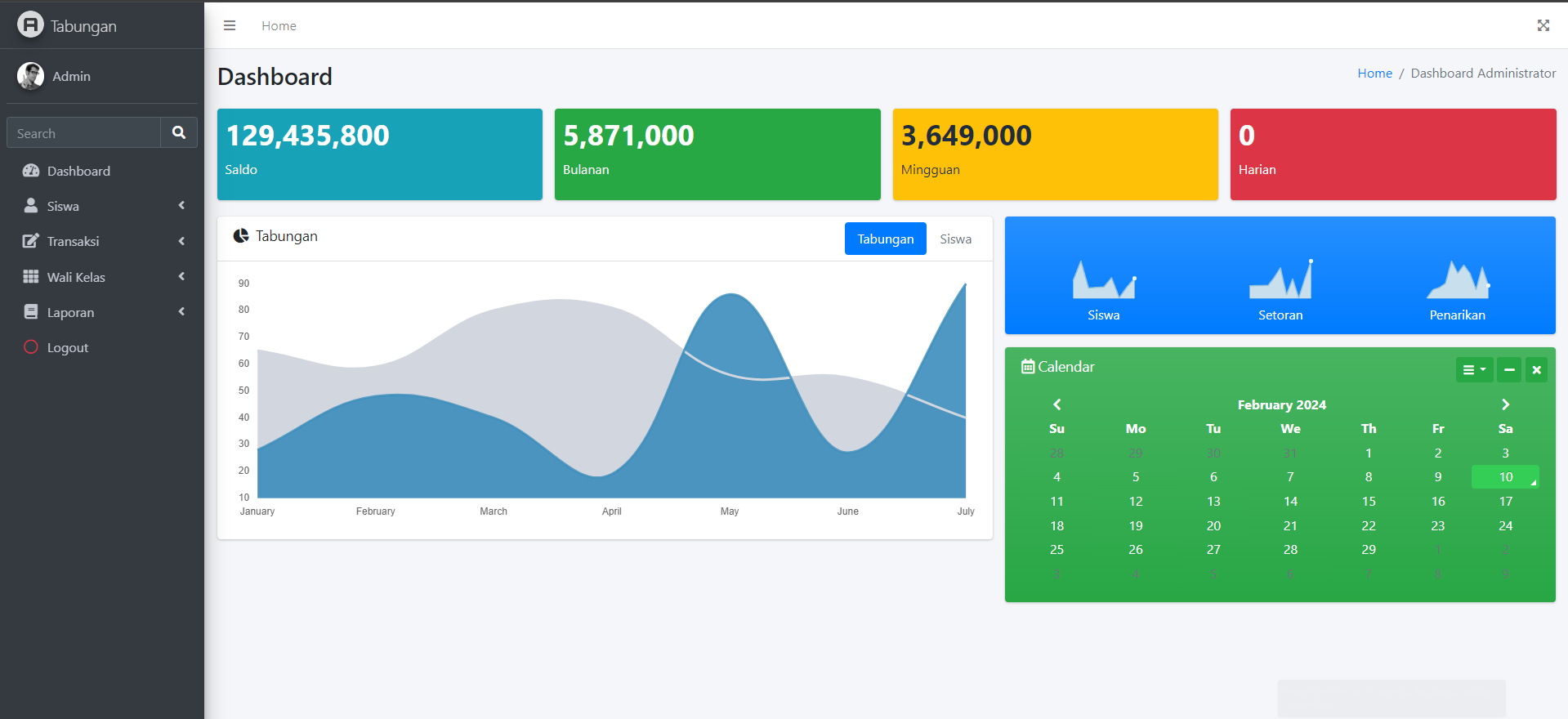
Task: Click the fullscreen expand icon
Action: 1543,25
